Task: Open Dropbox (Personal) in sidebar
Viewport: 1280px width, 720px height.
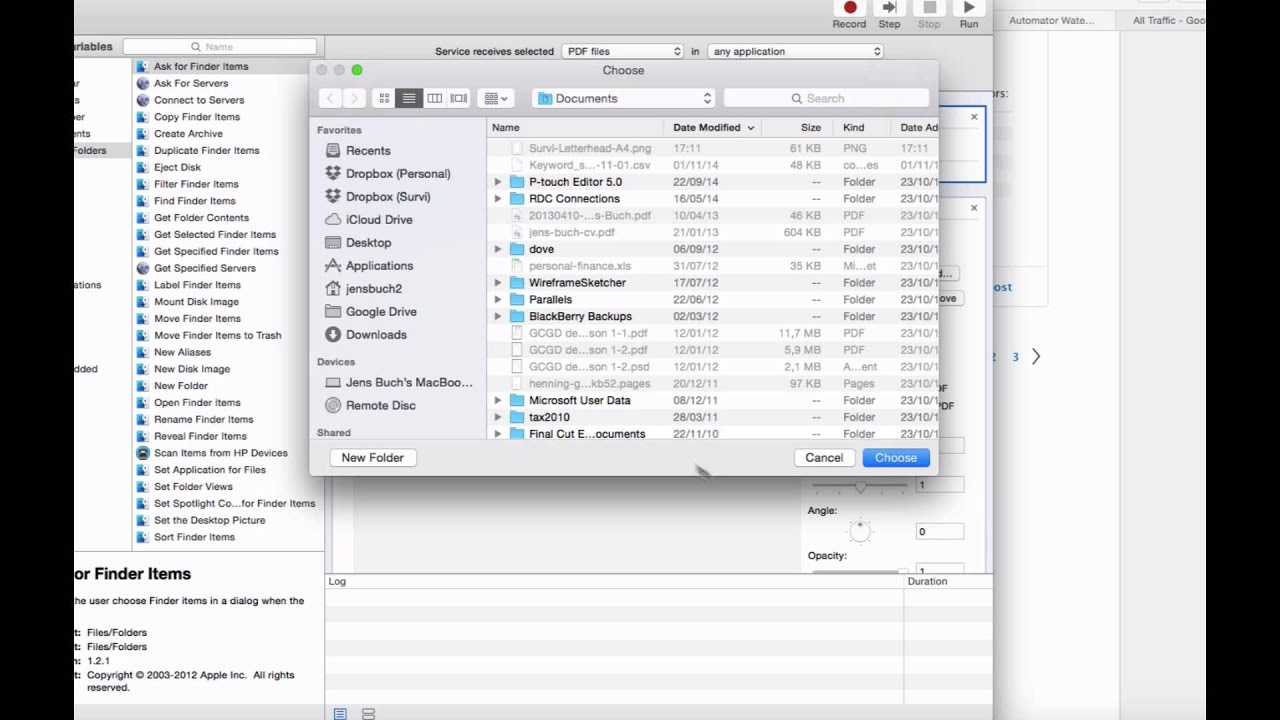Action: [388, 174]
